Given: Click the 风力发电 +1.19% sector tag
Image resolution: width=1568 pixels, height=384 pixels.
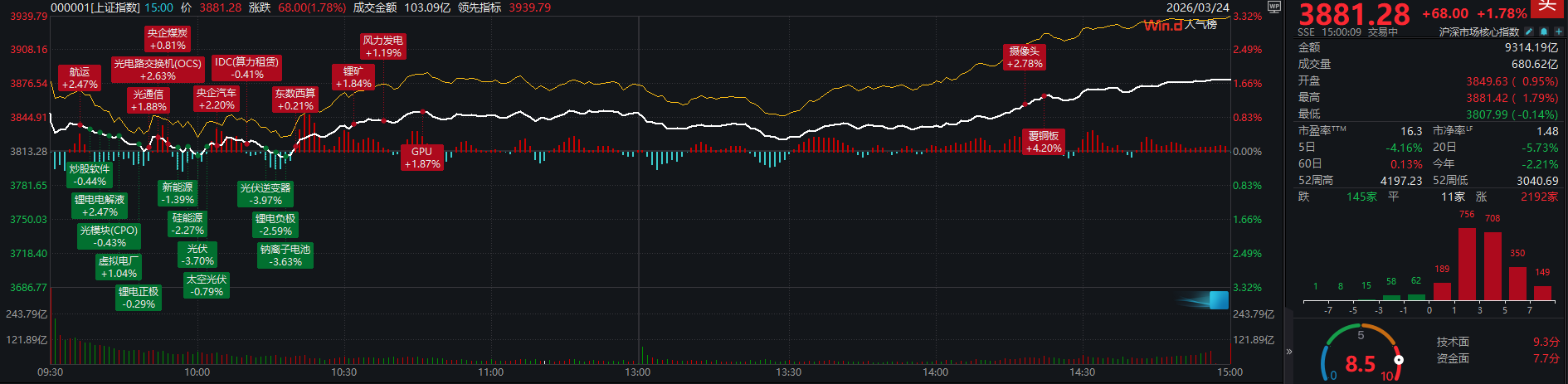Looking at the screenshot, I should (382, 46).
